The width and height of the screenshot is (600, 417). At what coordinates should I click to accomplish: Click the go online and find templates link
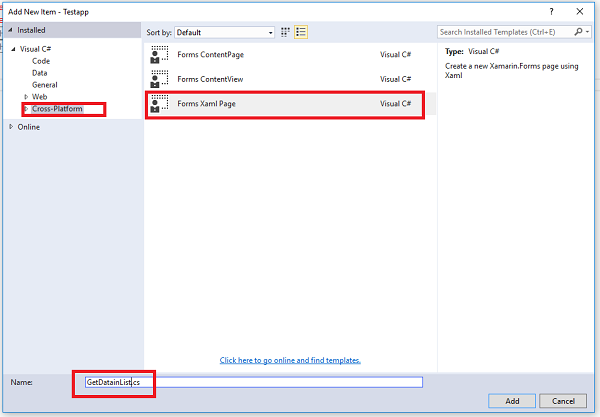(x=290, y=360)
